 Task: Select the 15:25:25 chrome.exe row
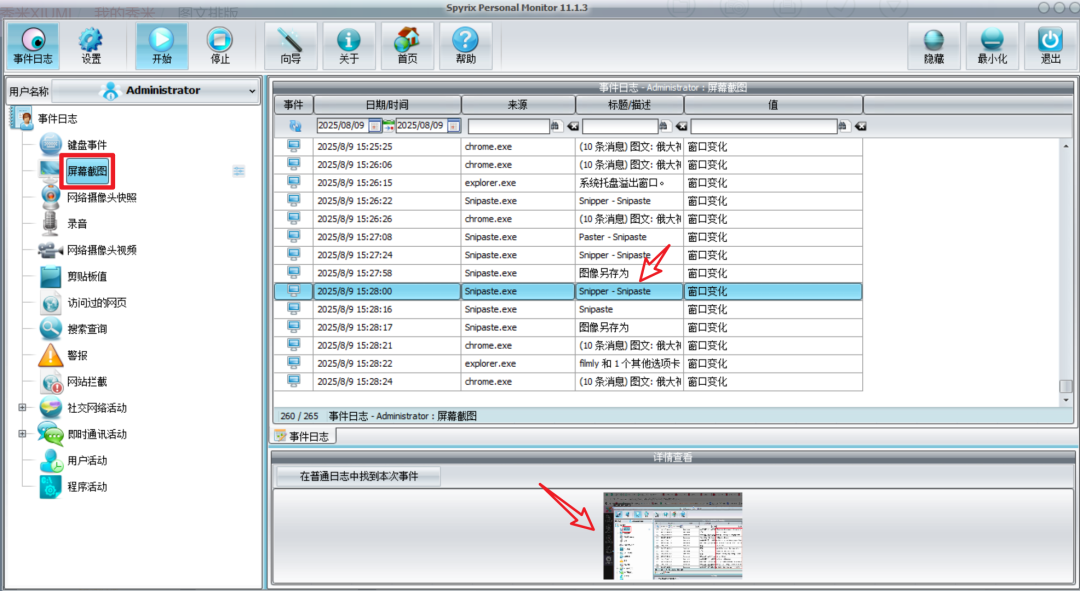(x=568, y=147)
